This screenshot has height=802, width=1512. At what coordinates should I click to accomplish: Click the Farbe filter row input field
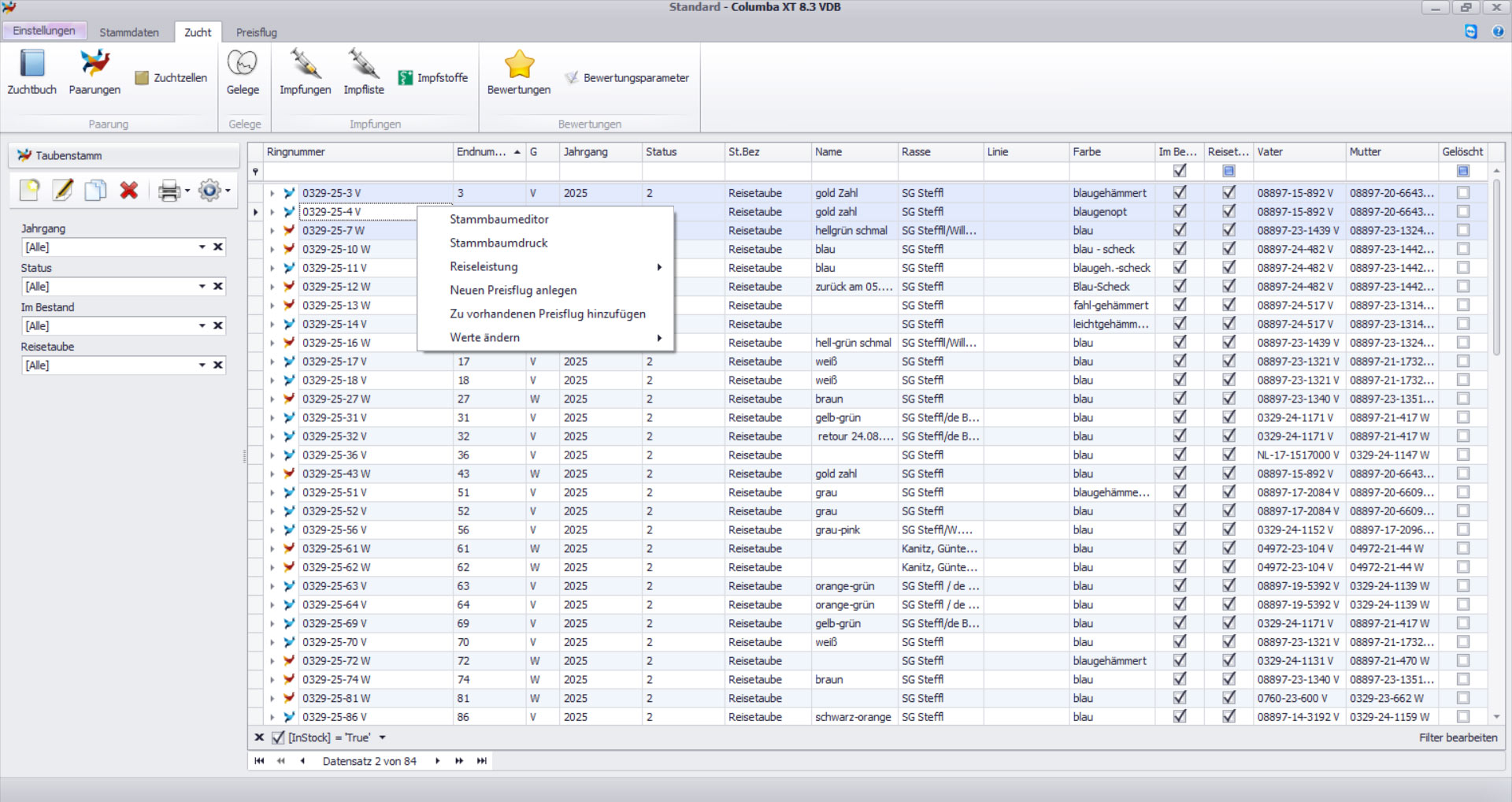[x=1110, y=171]
